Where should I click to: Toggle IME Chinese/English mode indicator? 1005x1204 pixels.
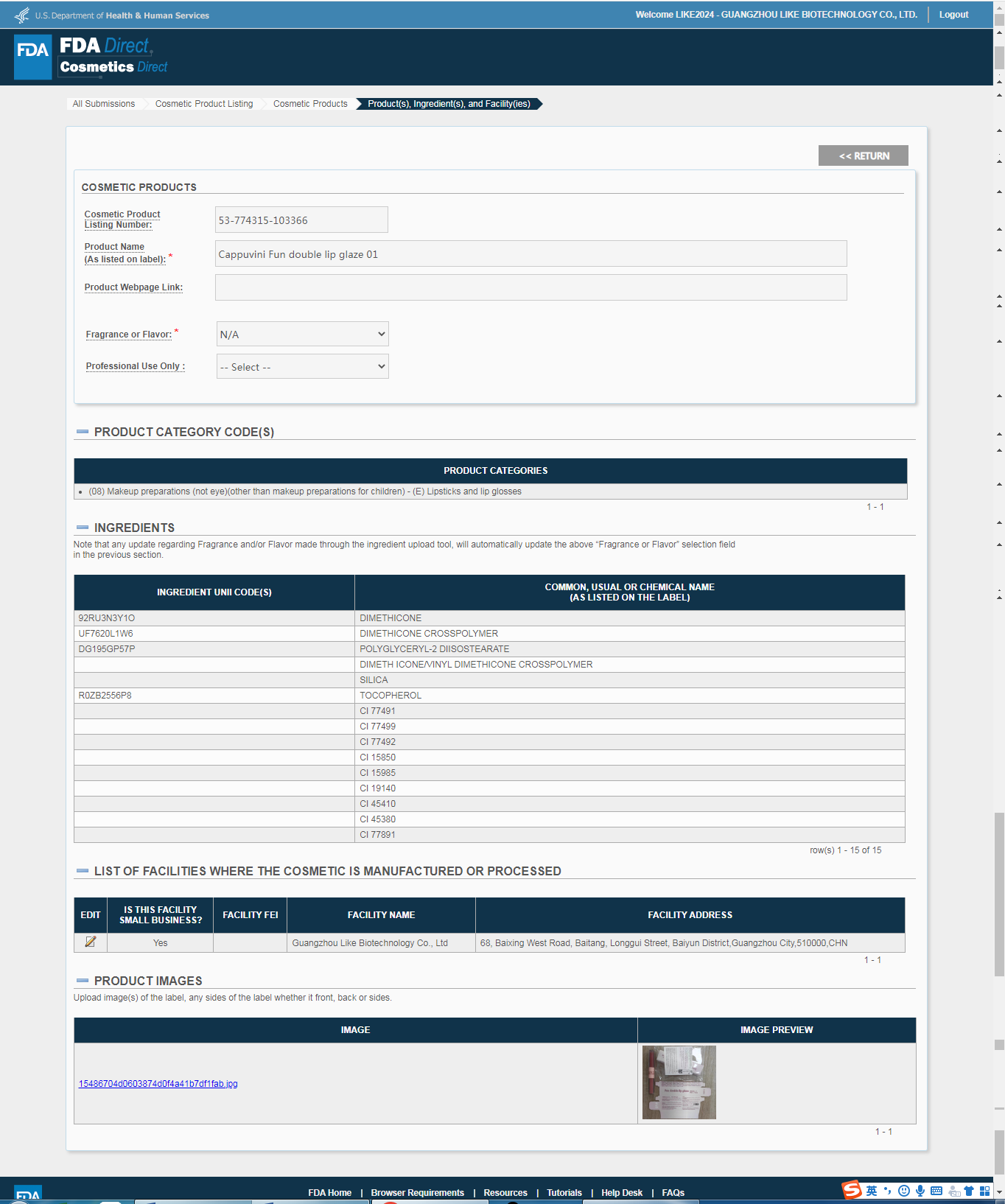pos(872,1191)
